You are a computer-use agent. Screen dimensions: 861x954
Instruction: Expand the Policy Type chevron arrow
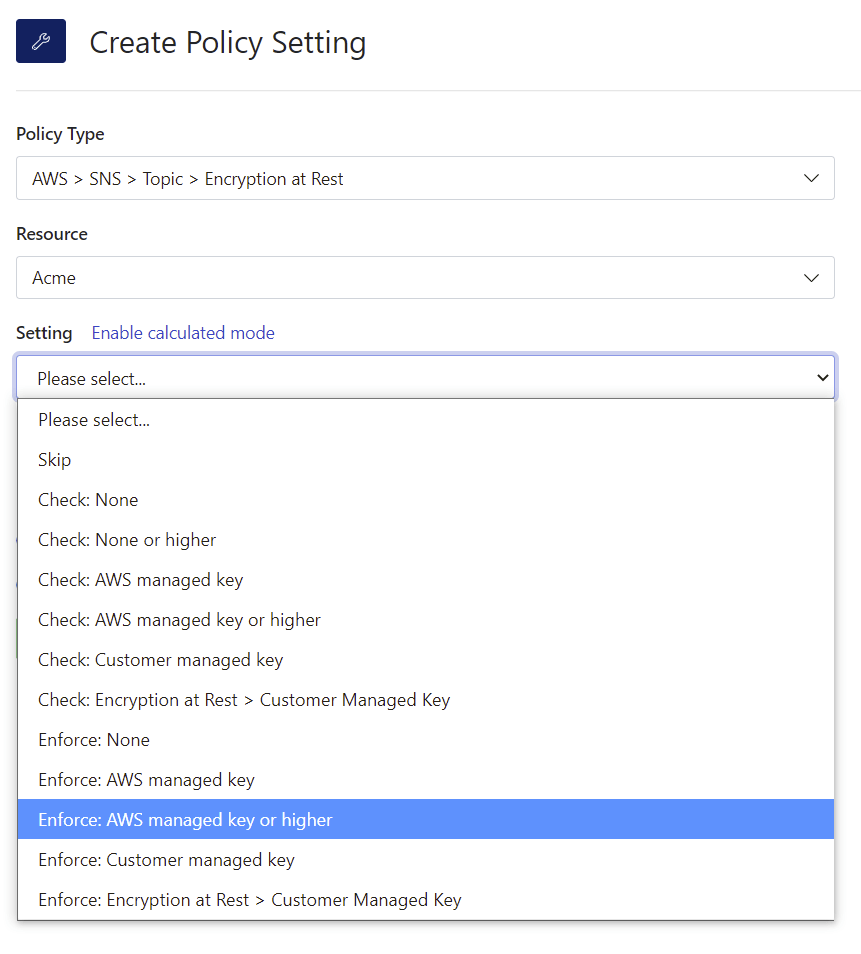click(x=811, y=178)
